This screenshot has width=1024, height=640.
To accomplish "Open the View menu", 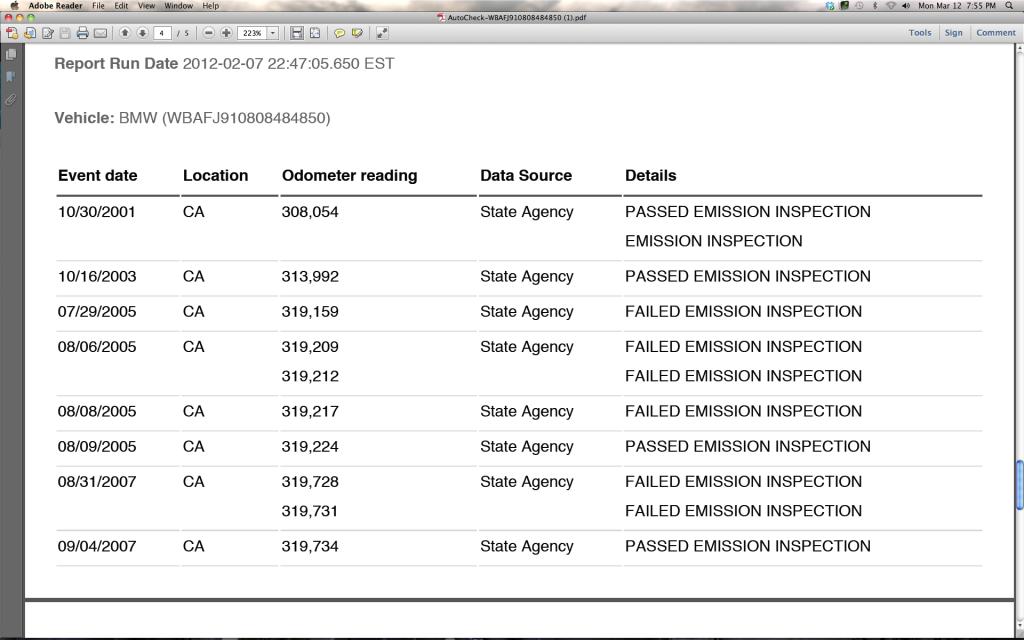I will pyautogui.click(x=146, y=5).
